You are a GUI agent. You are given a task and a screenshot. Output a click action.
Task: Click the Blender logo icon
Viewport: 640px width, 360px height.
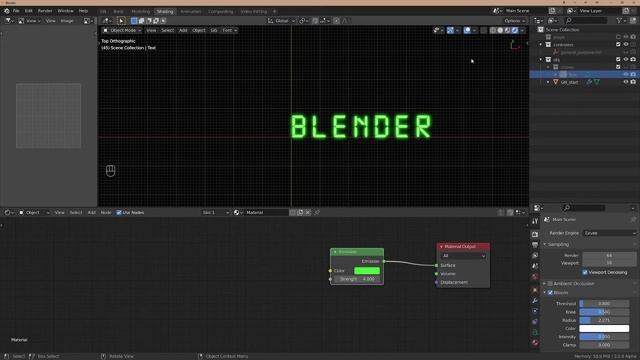click(7, 11)
